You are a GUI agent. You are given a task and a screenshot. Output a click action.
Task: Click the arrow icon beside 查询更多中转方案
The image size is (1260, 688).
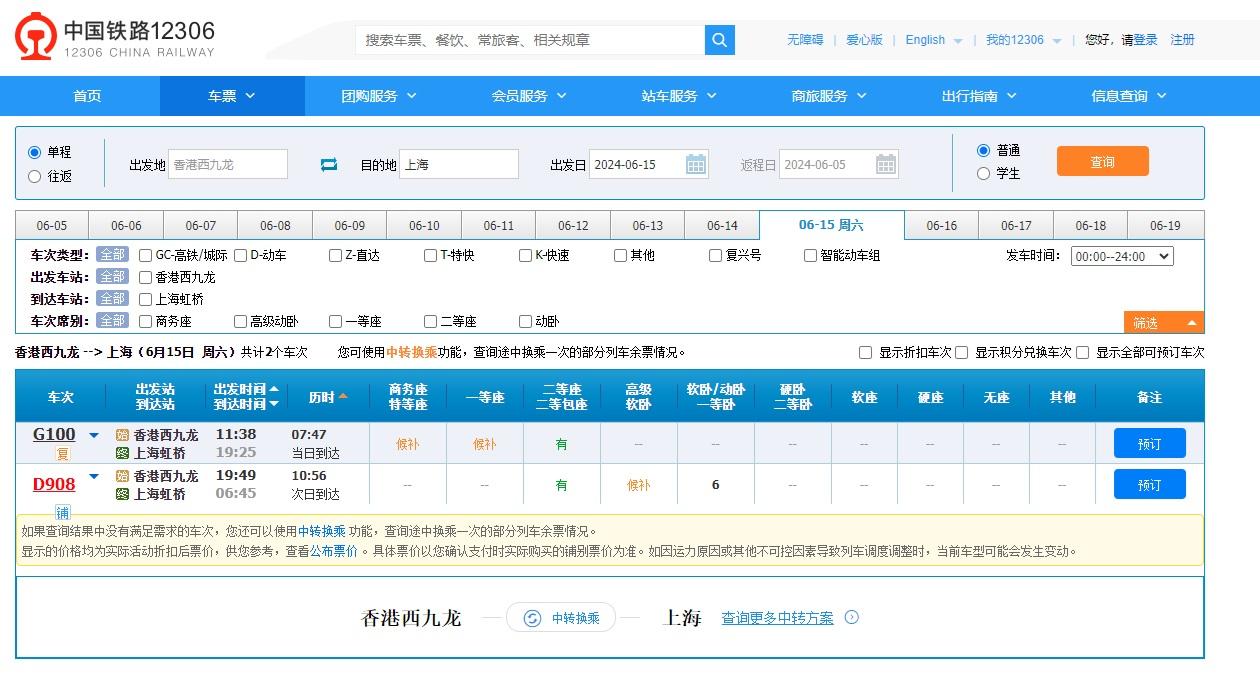851,618
